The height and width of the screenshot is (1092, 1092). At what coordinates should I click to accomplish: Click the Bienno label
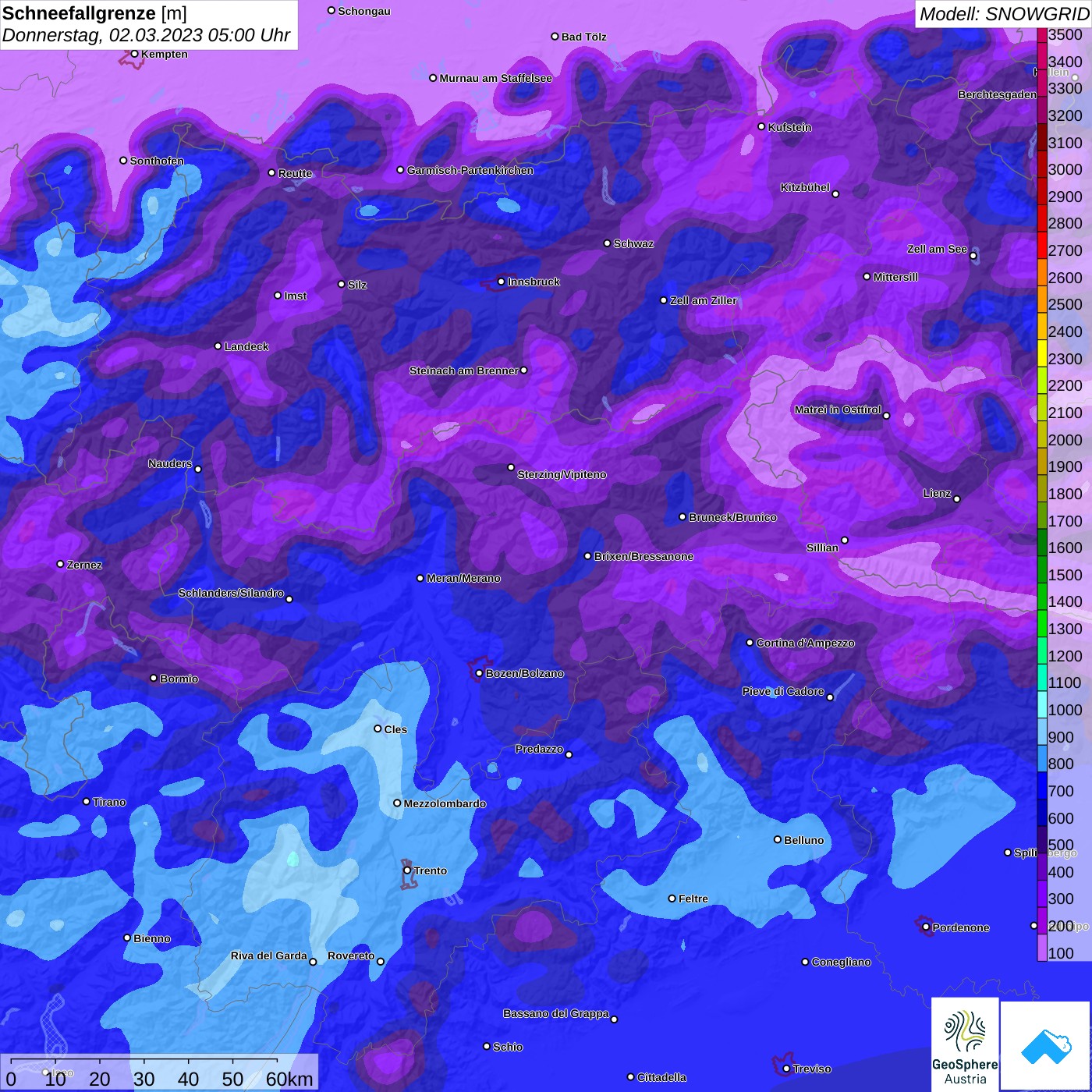pos(151,938)
